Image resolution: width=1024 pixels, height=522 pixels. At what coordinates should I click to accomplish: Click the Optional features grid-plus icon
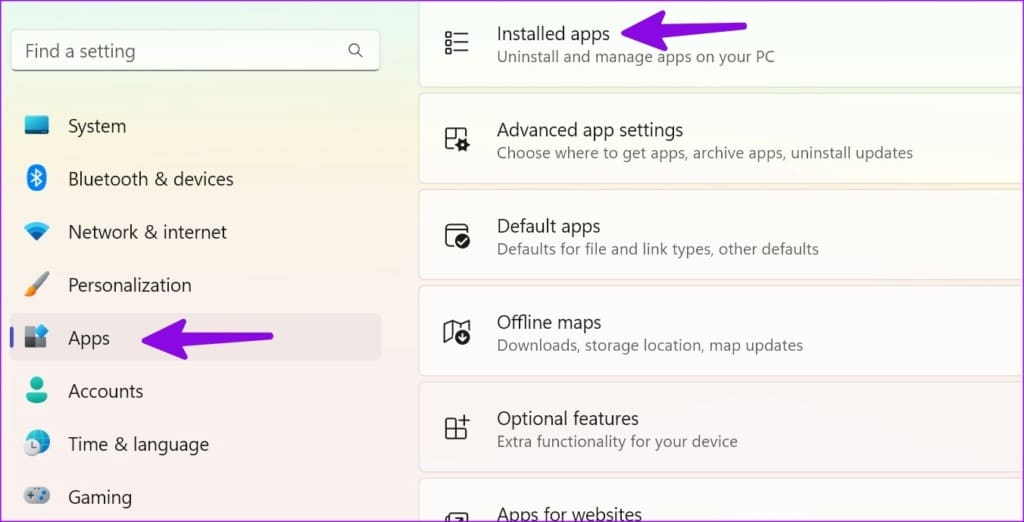click(456, 427)
